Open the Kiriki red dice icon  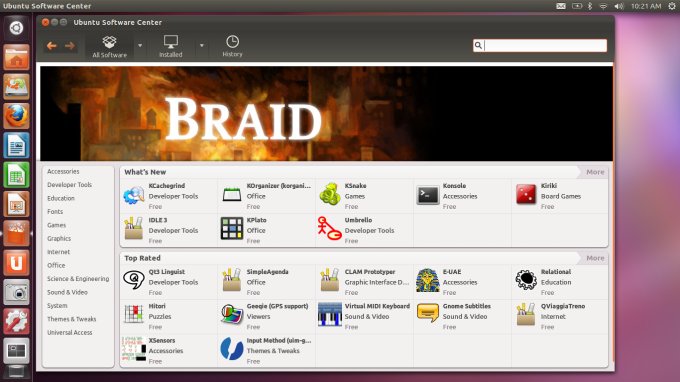point(526,194)
